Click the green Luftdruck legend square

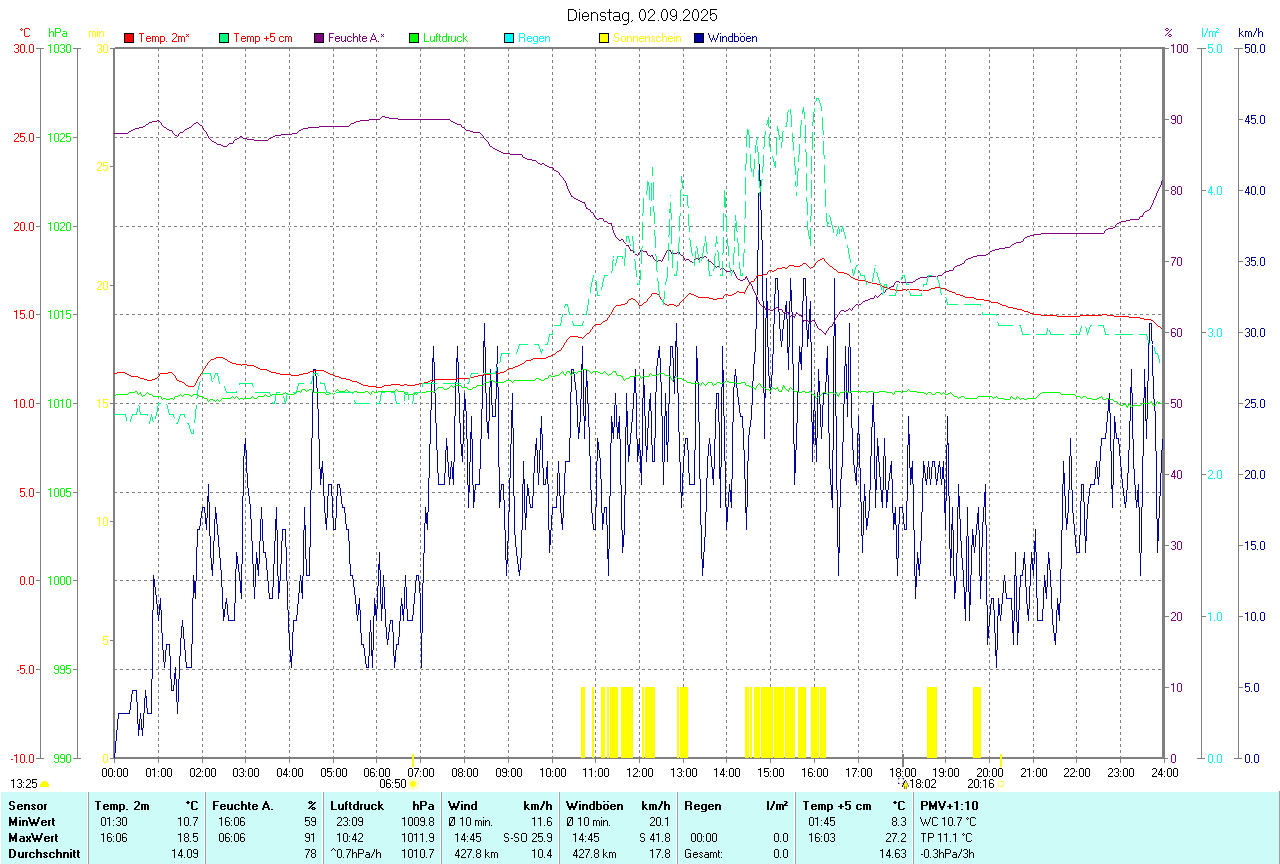pos(414,38)
